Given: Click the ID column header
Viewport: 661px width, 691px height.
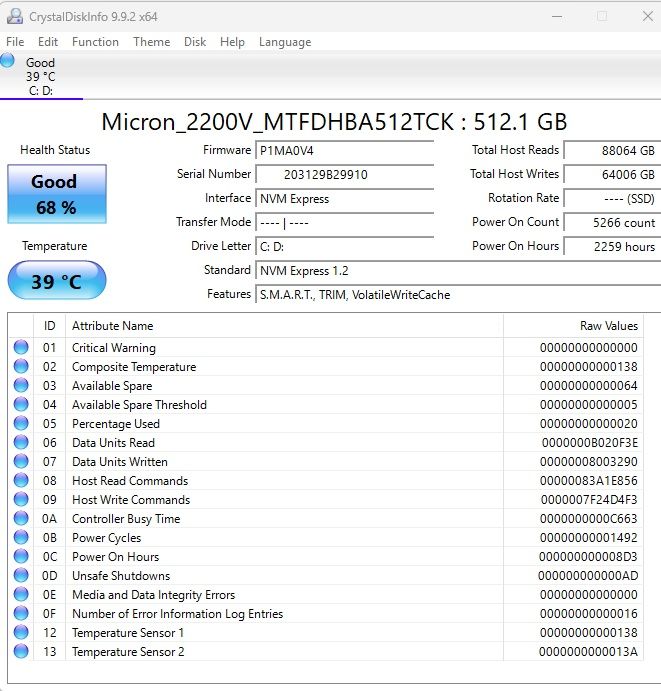Looking at the screenshot, I should (49, 326).
